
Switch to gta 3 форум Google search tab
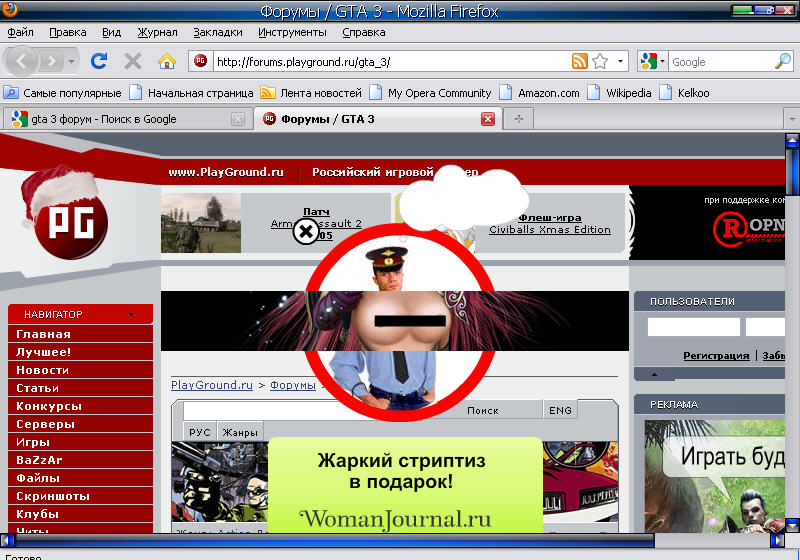[128, 119]
